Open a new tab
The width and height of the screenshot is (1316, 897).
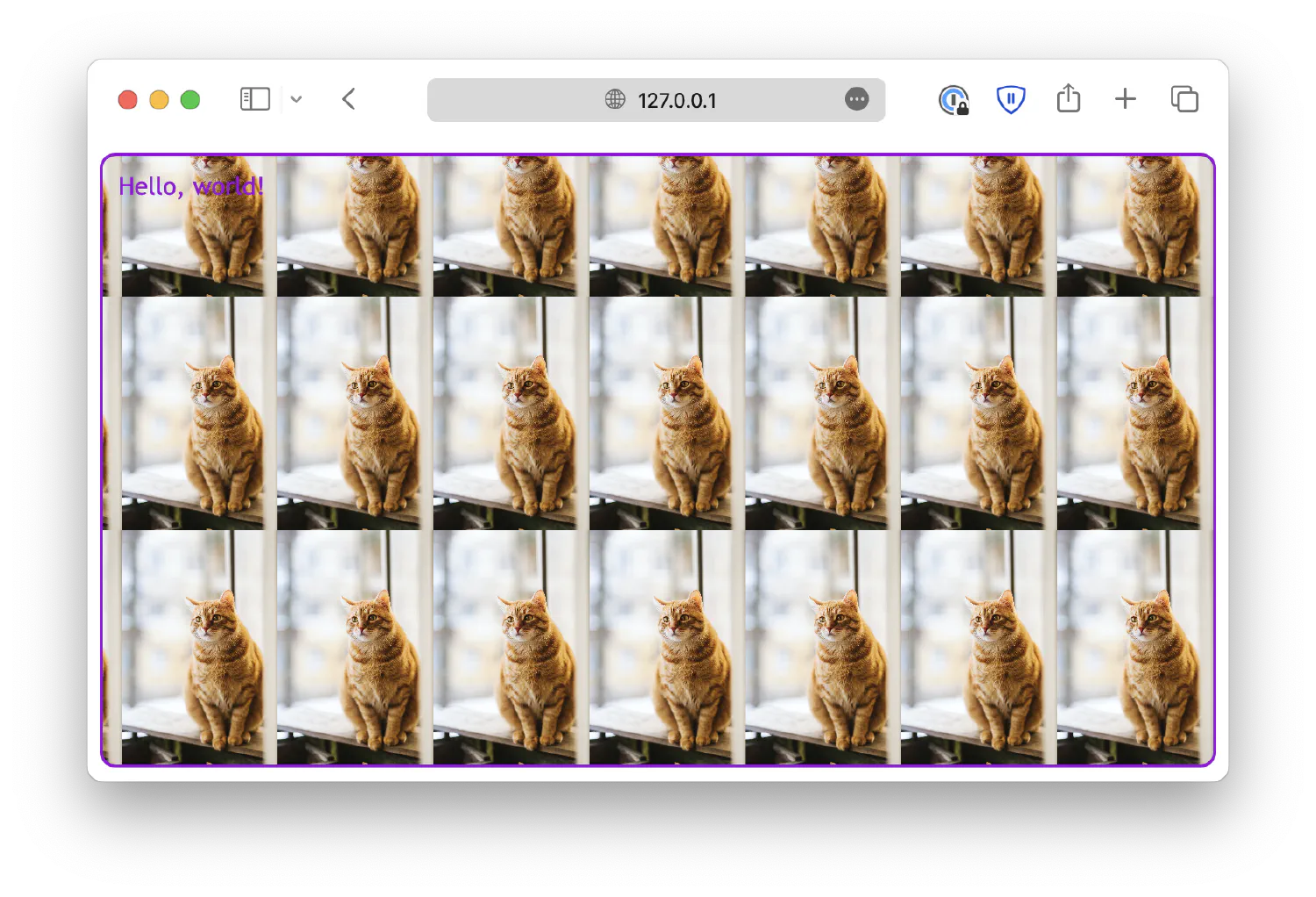coord(1126,99)
